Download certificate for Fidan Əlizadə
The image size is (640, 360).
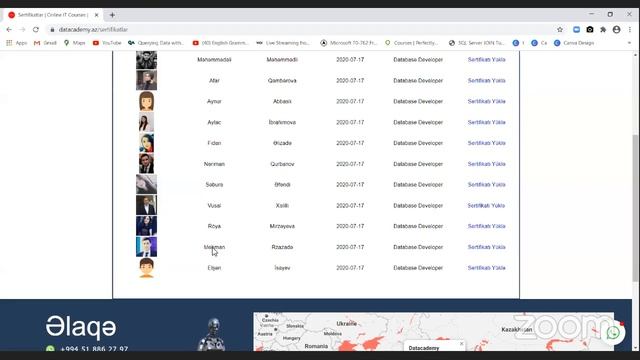pos(487,143)
